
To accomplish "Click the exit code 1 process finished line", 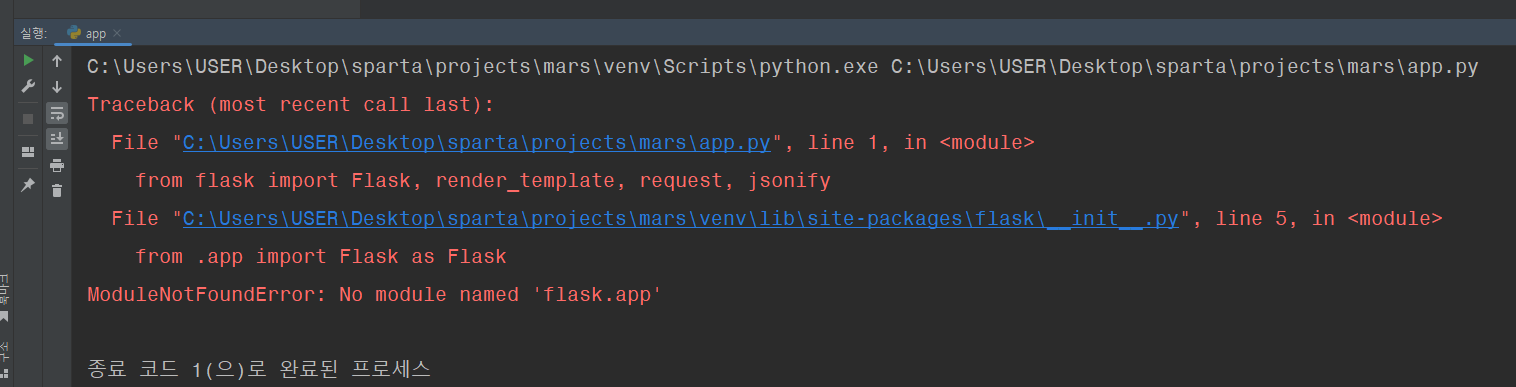I will pyautogui.click(x=259, y=369).
